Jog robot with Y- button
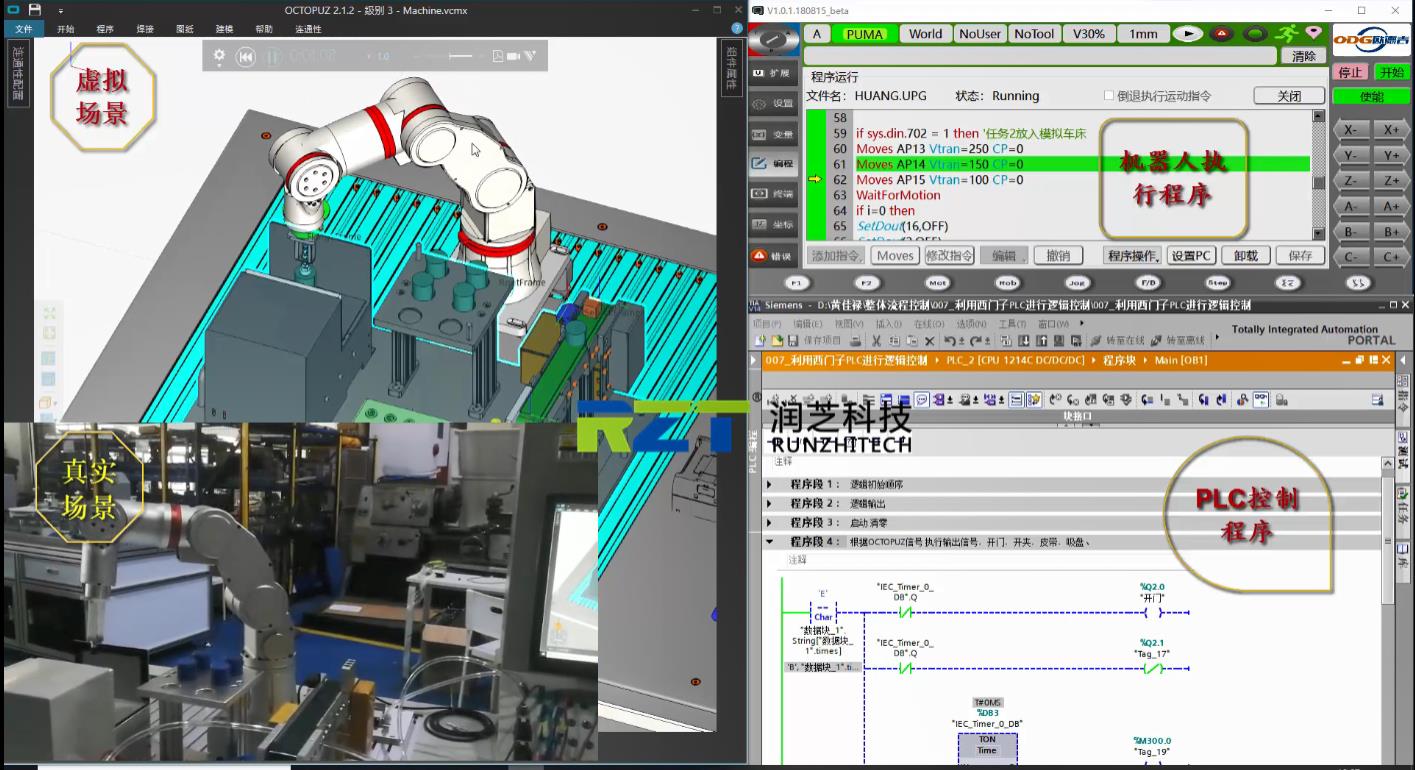This screenshot has width=1415, height=770. 1350,155
